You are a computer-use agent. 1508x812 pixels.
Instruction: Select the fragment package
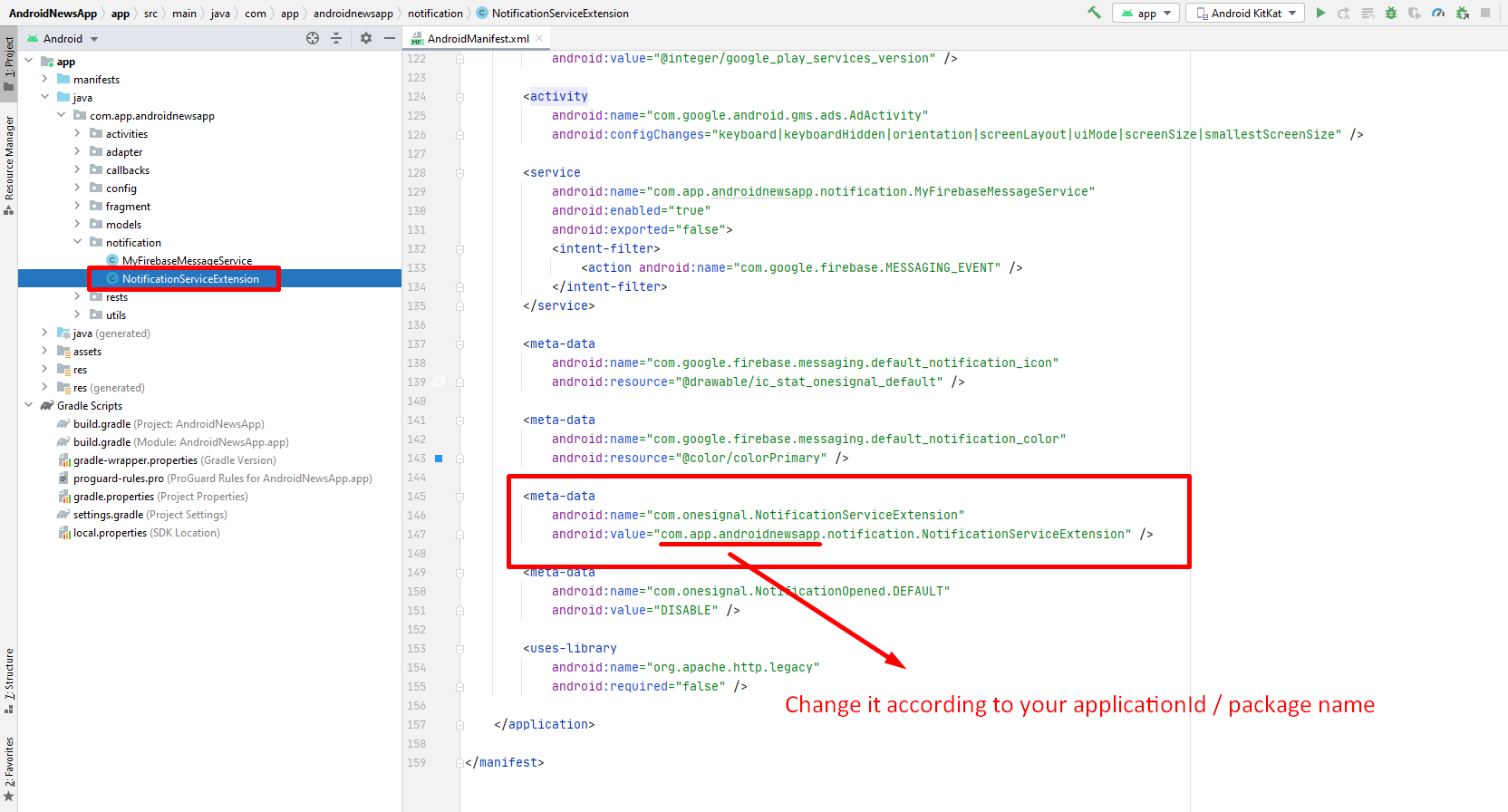click(128, 207)
